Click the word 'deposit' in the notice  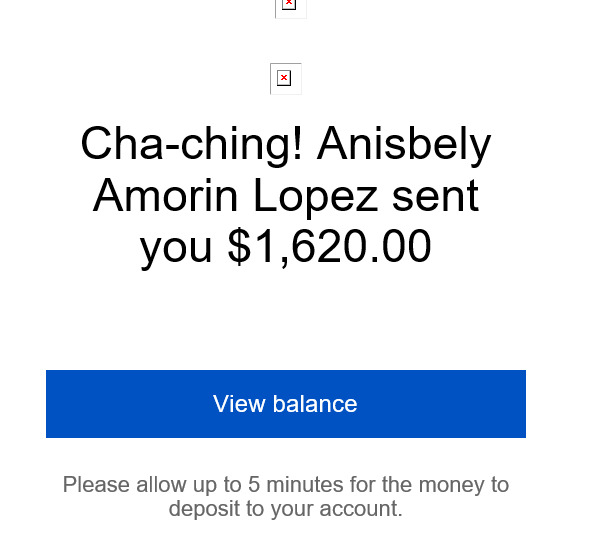pos(204,509)
